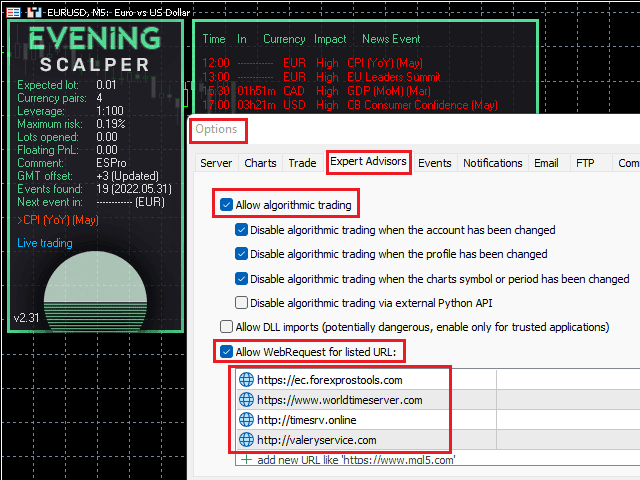
Task: Select the Server tab
Action: point(216,163)
